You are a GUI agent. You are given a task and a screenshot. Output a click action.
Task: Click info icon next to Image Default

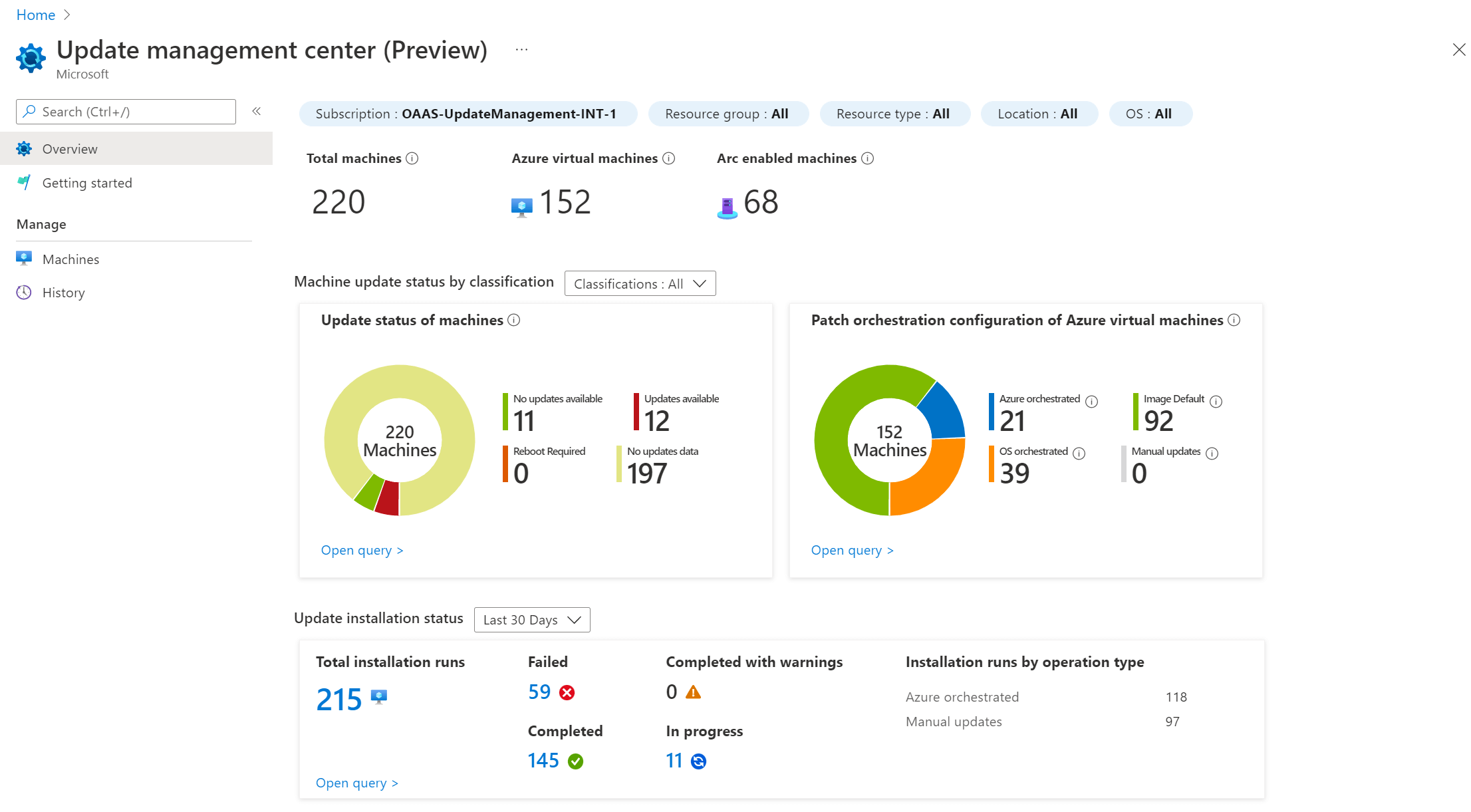(1216, 401)
